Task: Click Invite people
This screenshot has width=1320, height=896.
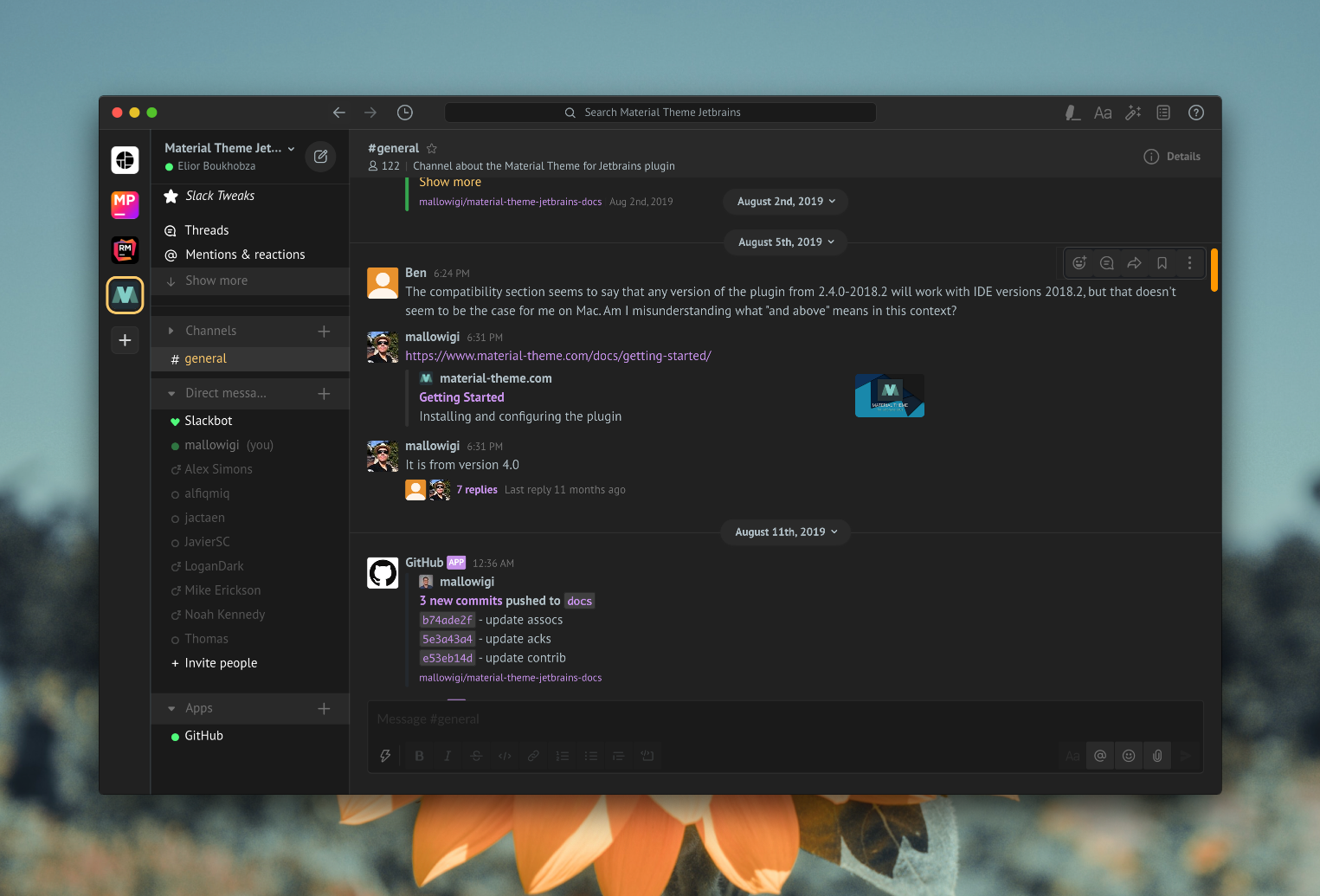Action: pos(250,663)
